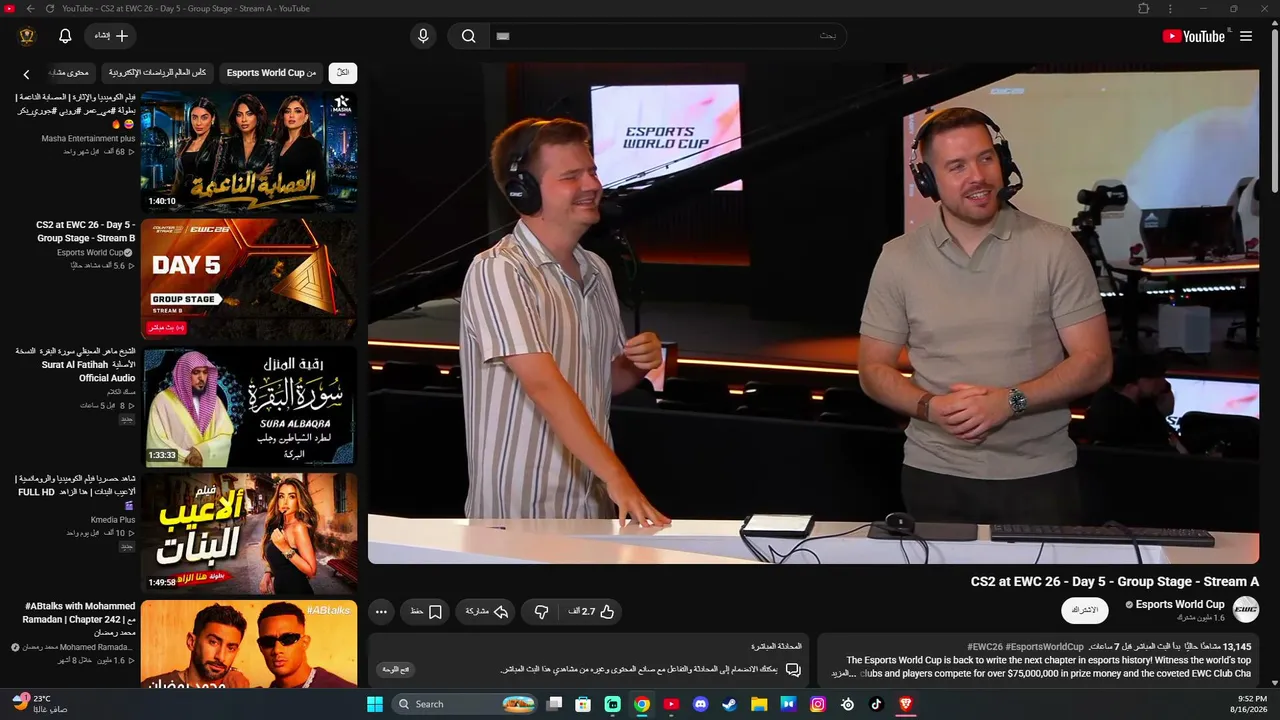Open Google Chrome from the taskbar

[x=642, y=704]
